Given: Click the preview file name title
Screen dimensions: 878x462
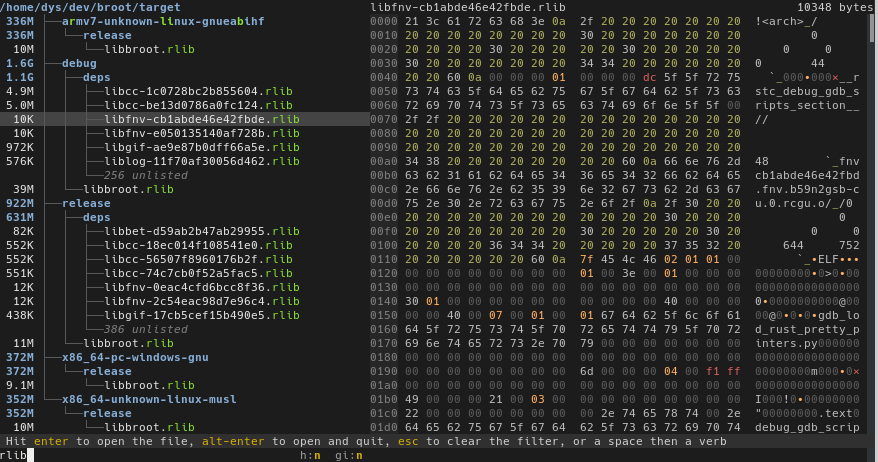Looking at the screenshot, I should click(x=468, y=7).
